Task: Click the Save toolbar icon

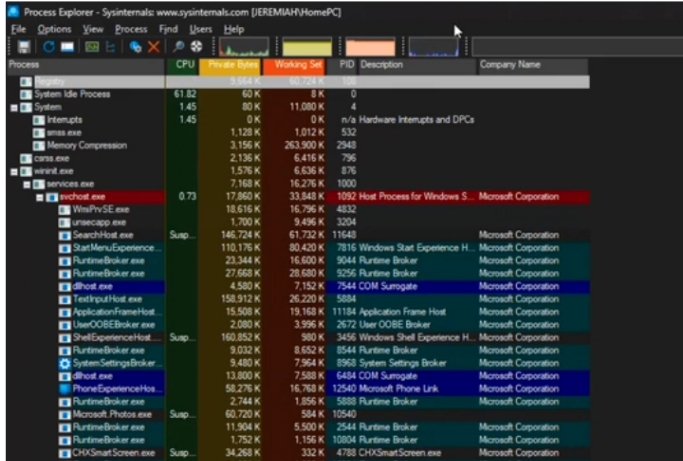Action: tap(24, 47)
